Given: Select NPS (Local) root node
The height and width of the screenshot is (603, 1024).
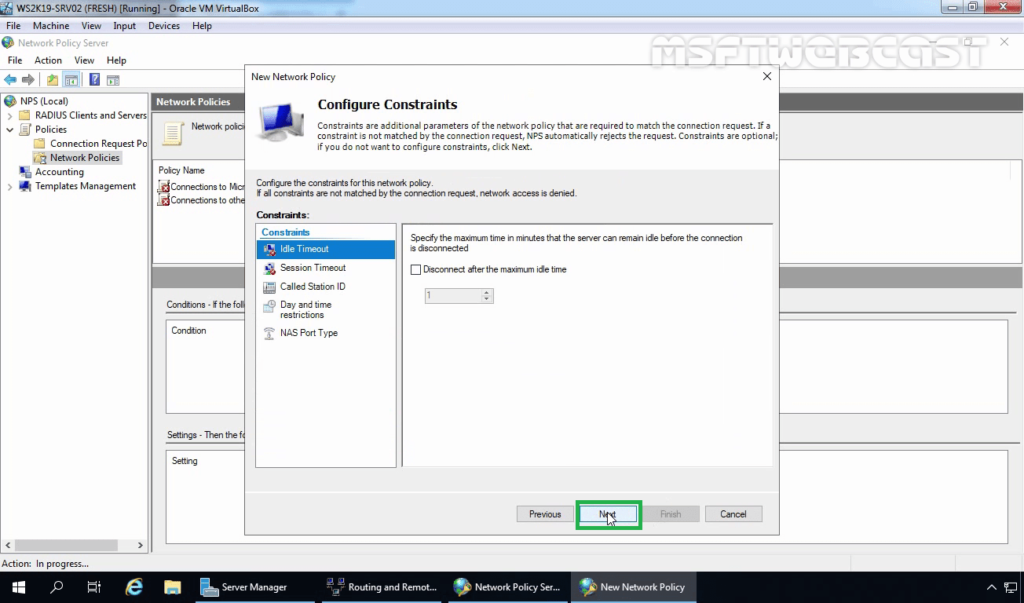Looking at the screenshot, I should pos(44,101).
